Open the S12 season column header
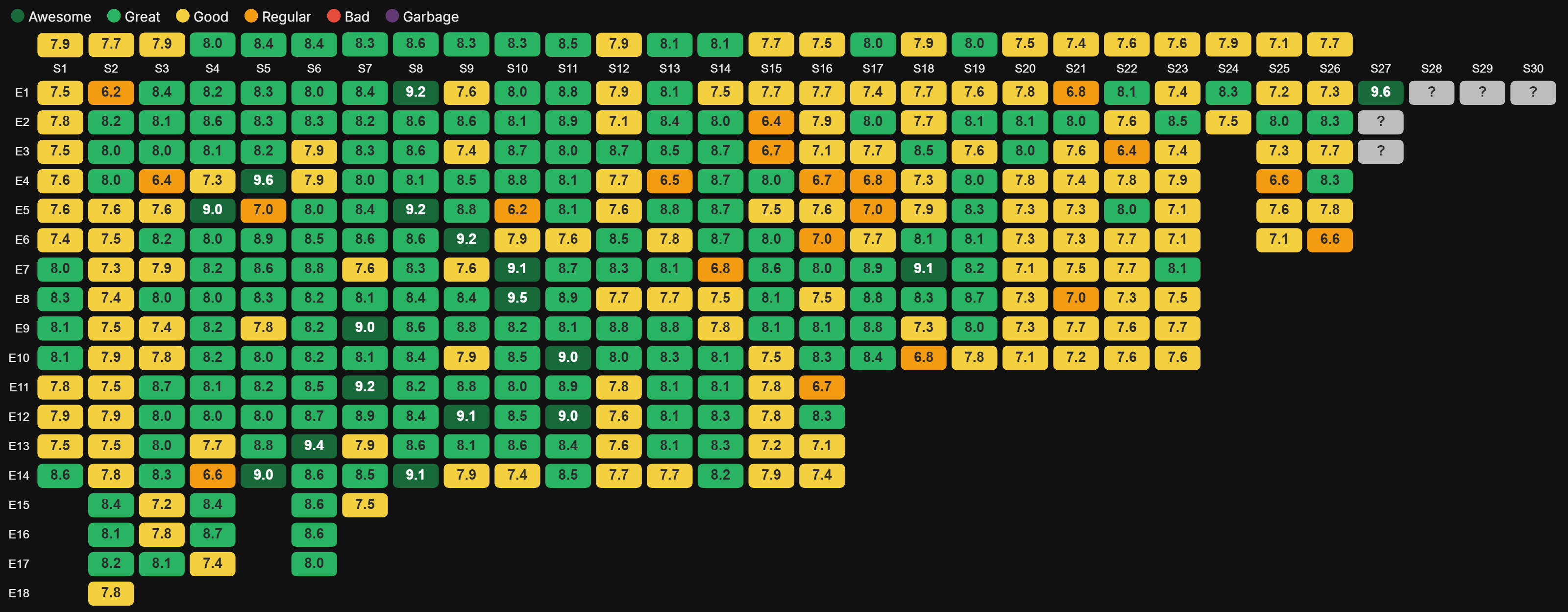 (x=618, y=69)
